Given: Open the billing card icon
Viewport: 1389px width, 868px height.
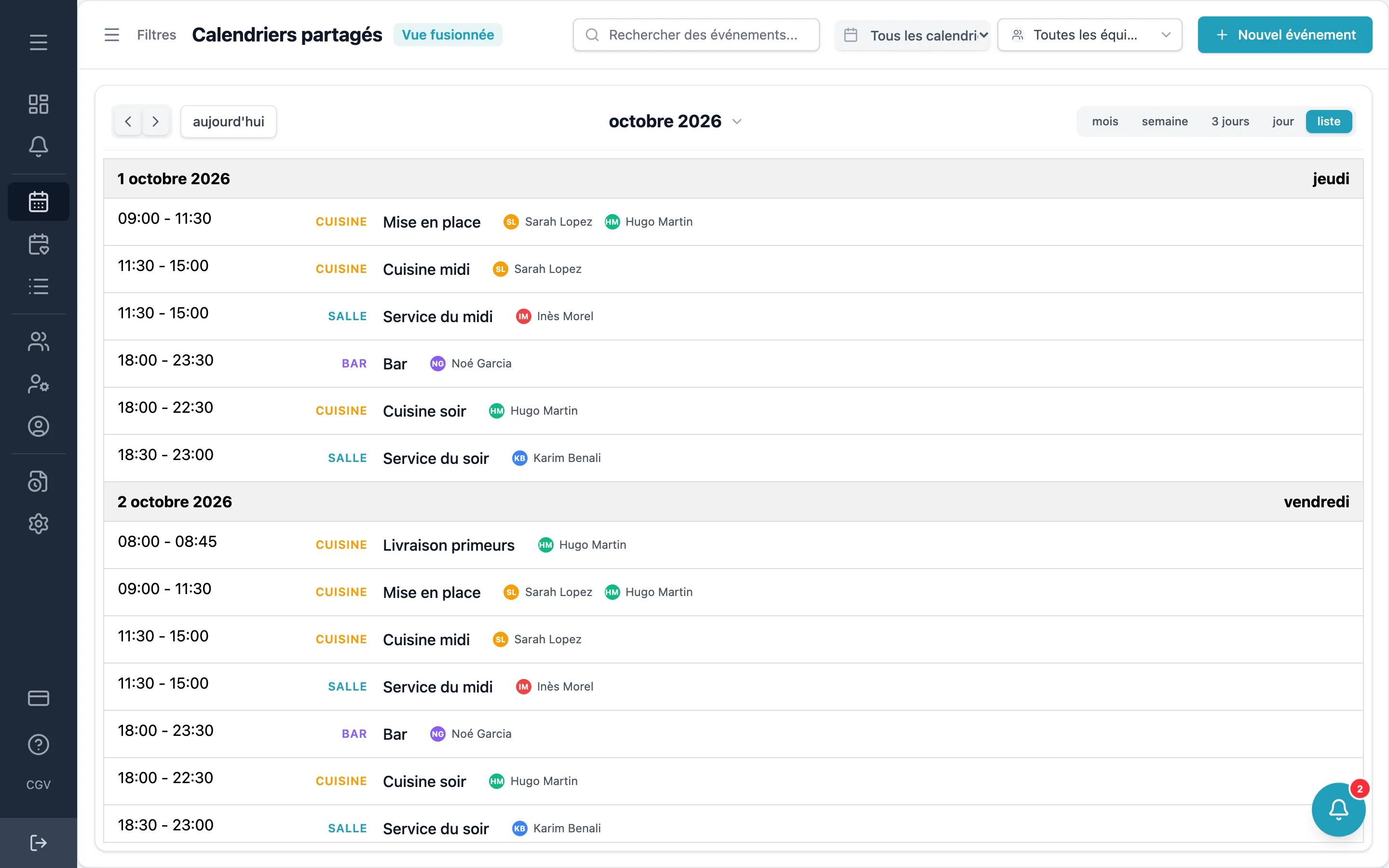Looking at the screenshot, I should [x=39, y=698].
